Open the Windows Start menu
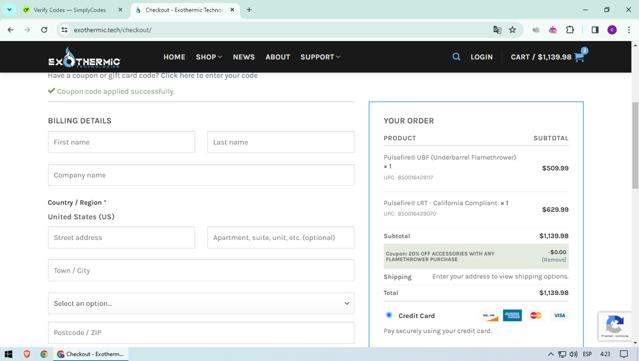This screenshot has width=639, height=361. [8, 354]
